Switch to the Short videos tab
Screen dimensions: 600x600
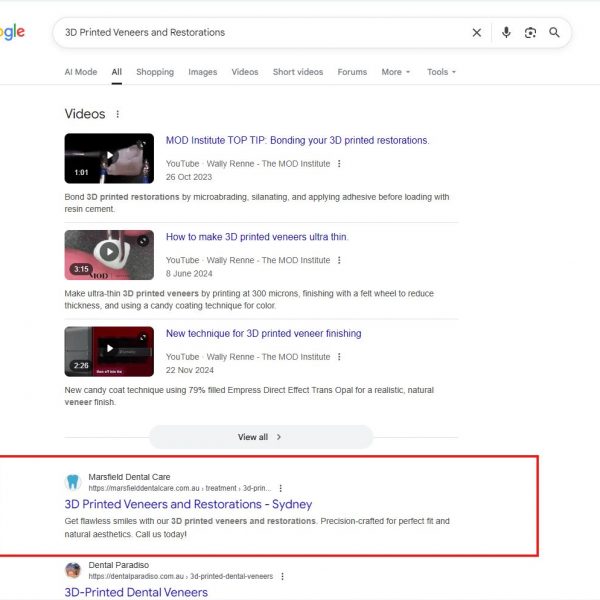(298, 72)
